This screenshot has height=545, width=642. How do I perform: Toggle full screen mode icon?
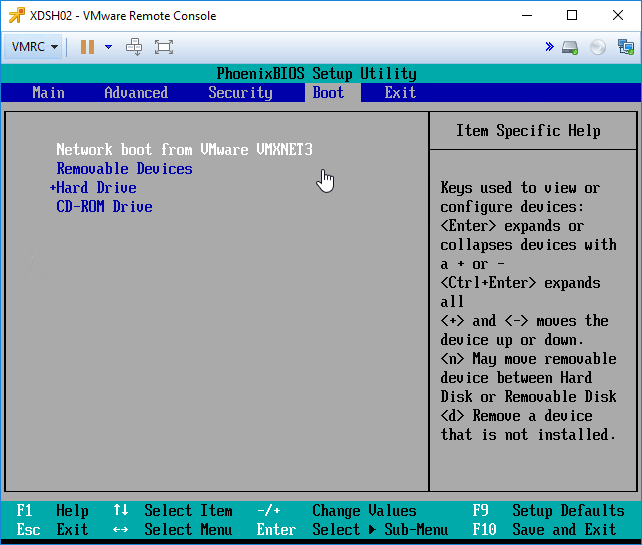pyautogui.click(x=164, y=47)
